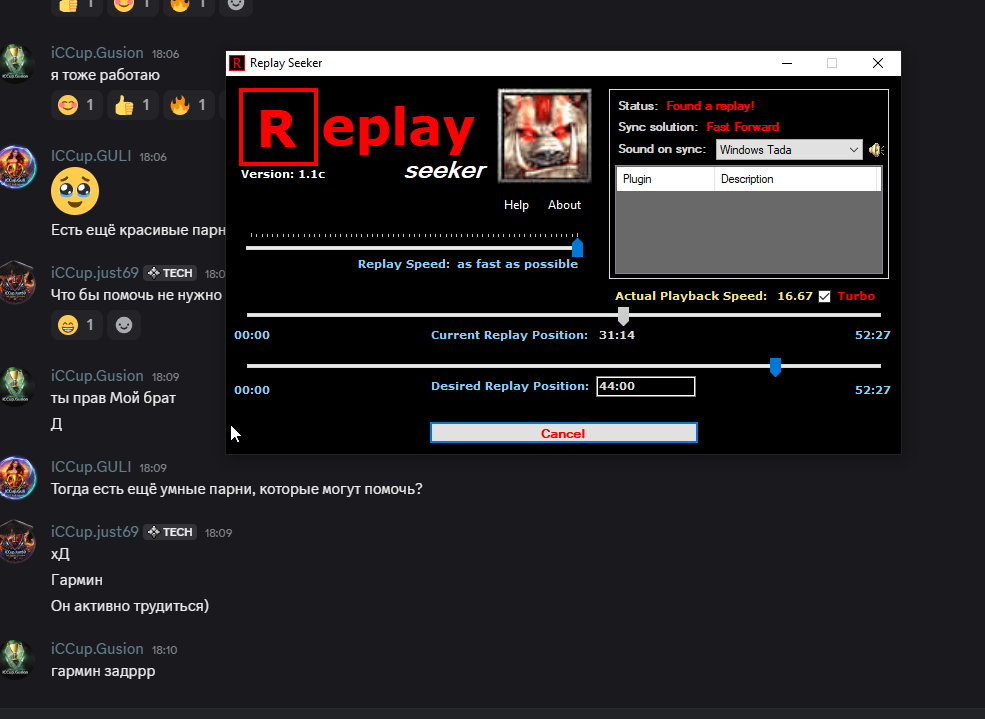Click the Cancel button
This screenshot has height=719, width=985.
pyautogui.click(x=563, y=433)
